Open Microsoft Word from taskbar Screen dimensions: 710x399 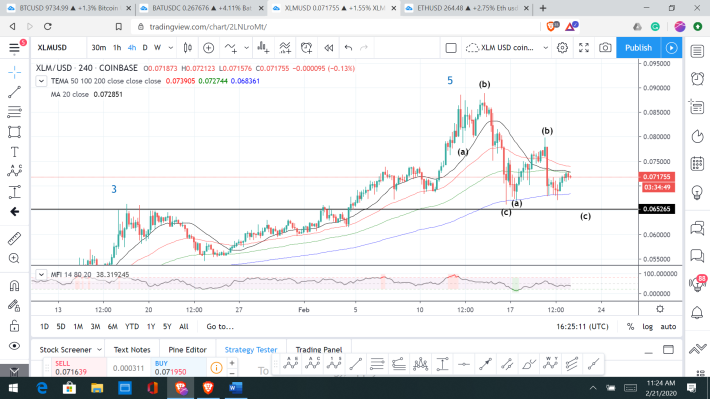235,388
